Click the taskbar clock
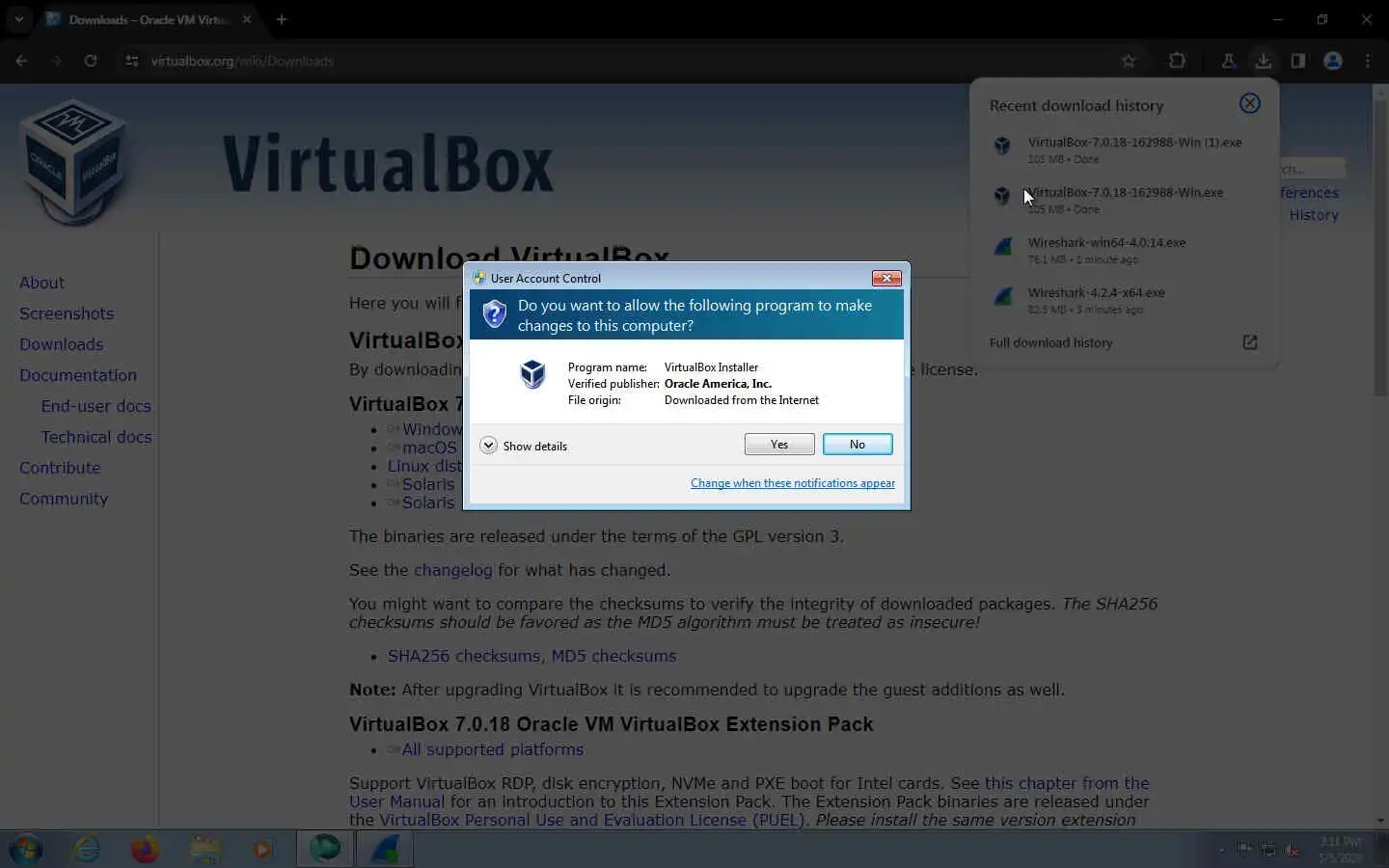The width and height of the screenshot is (1389, 868). tap(1340, 850)
